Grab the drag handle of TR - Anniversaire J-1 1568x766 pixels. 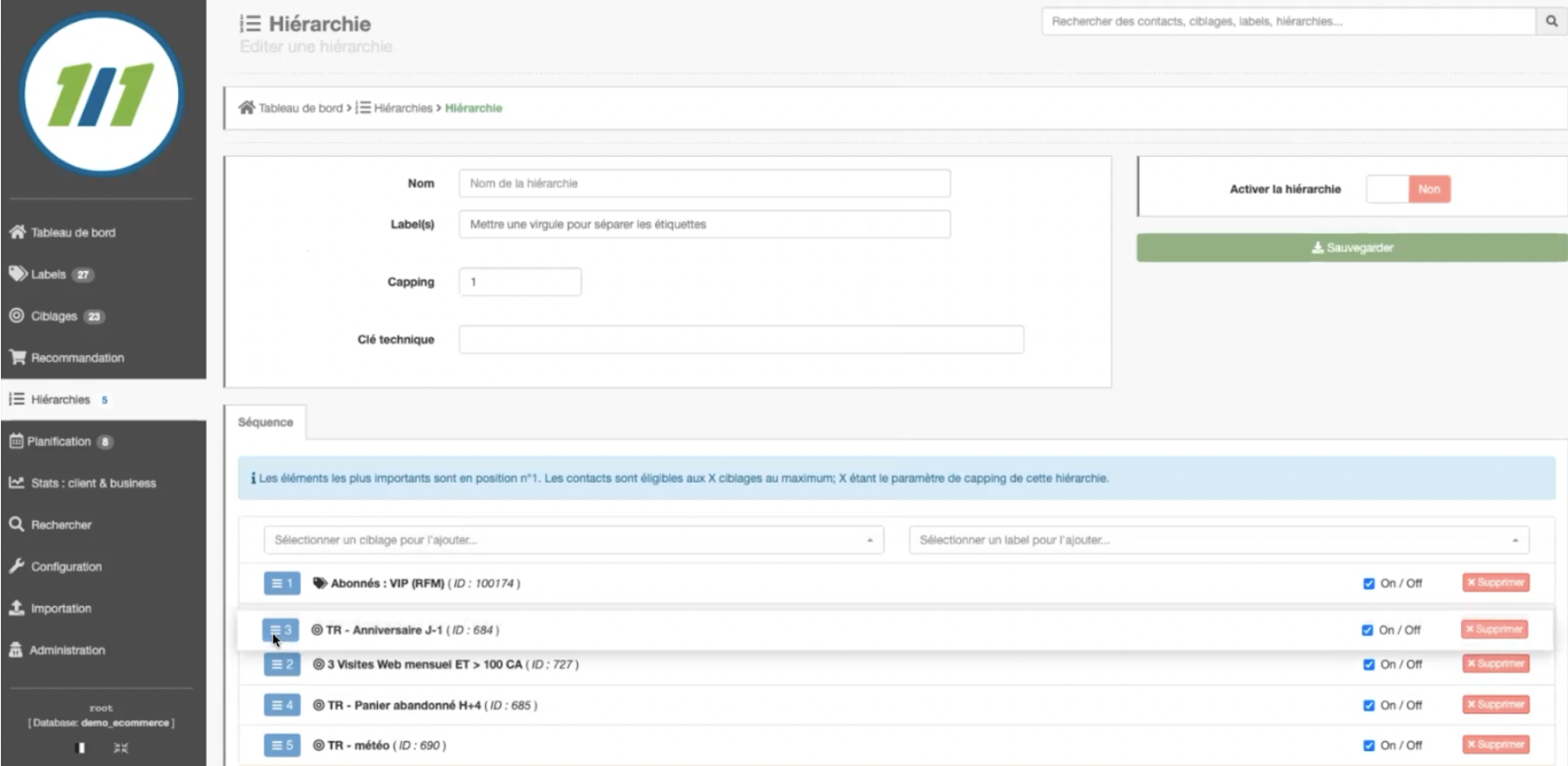[280, 630]
